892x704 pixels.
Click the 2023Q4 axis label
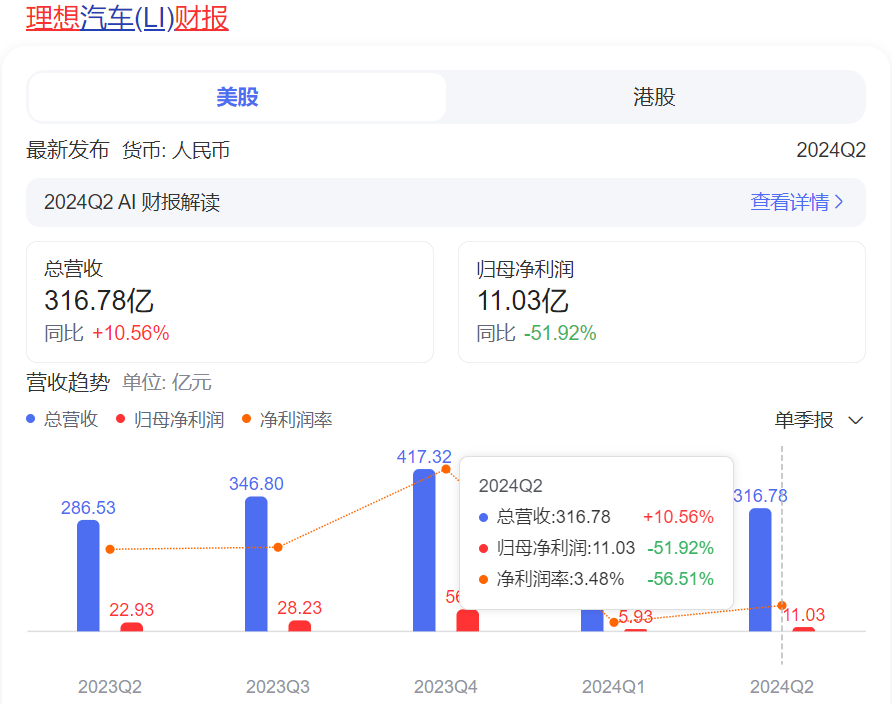445,686
